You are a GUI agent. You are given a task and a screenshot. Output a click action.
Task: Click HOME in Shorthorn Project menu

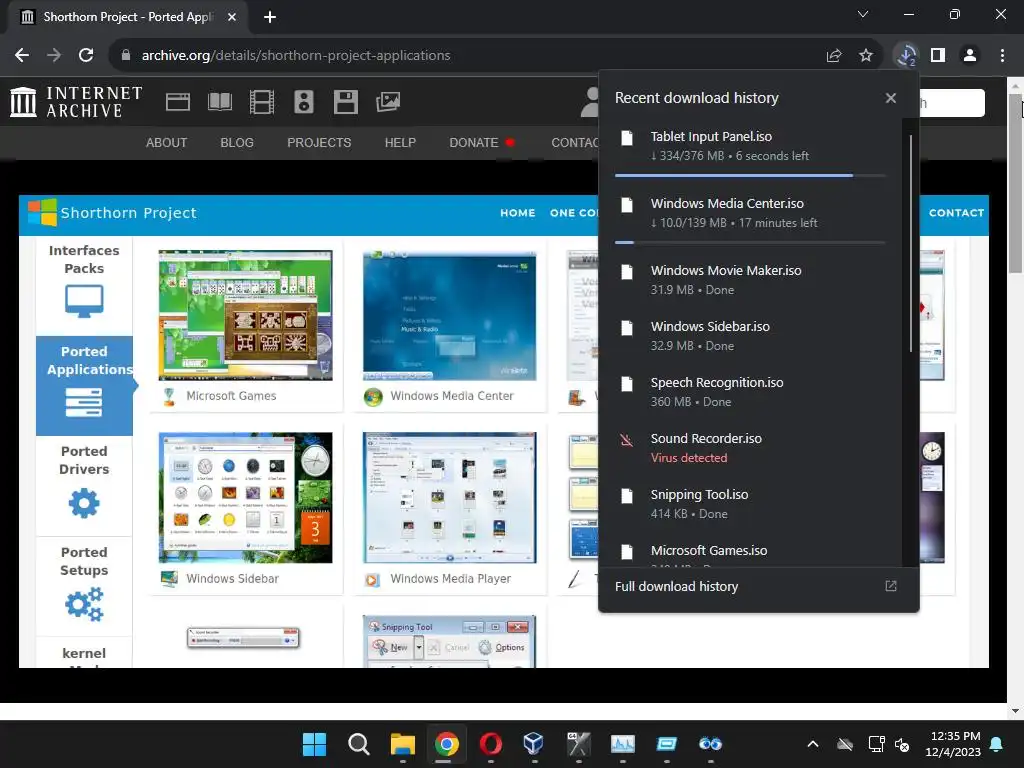(518, 213)
